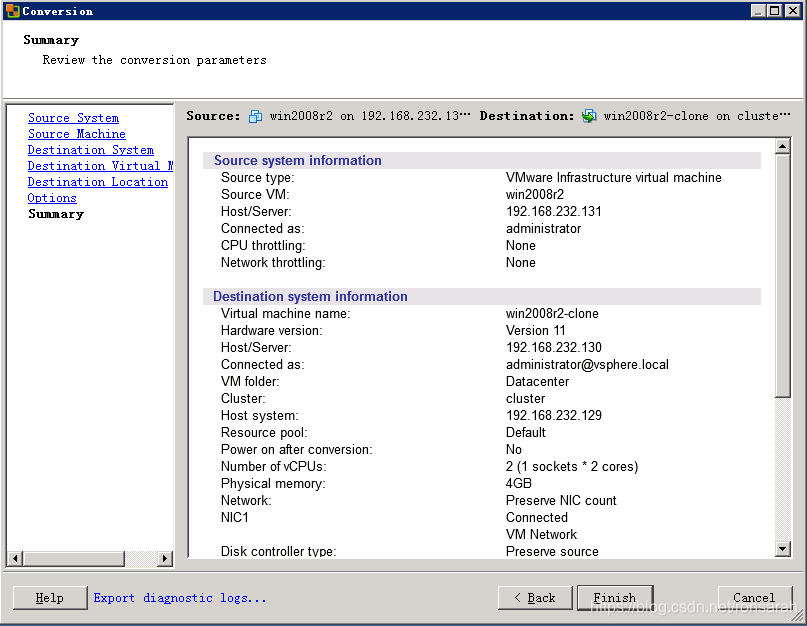Close the Conversion window
This screenshot has width=807, height=626.
pos(793,11)
